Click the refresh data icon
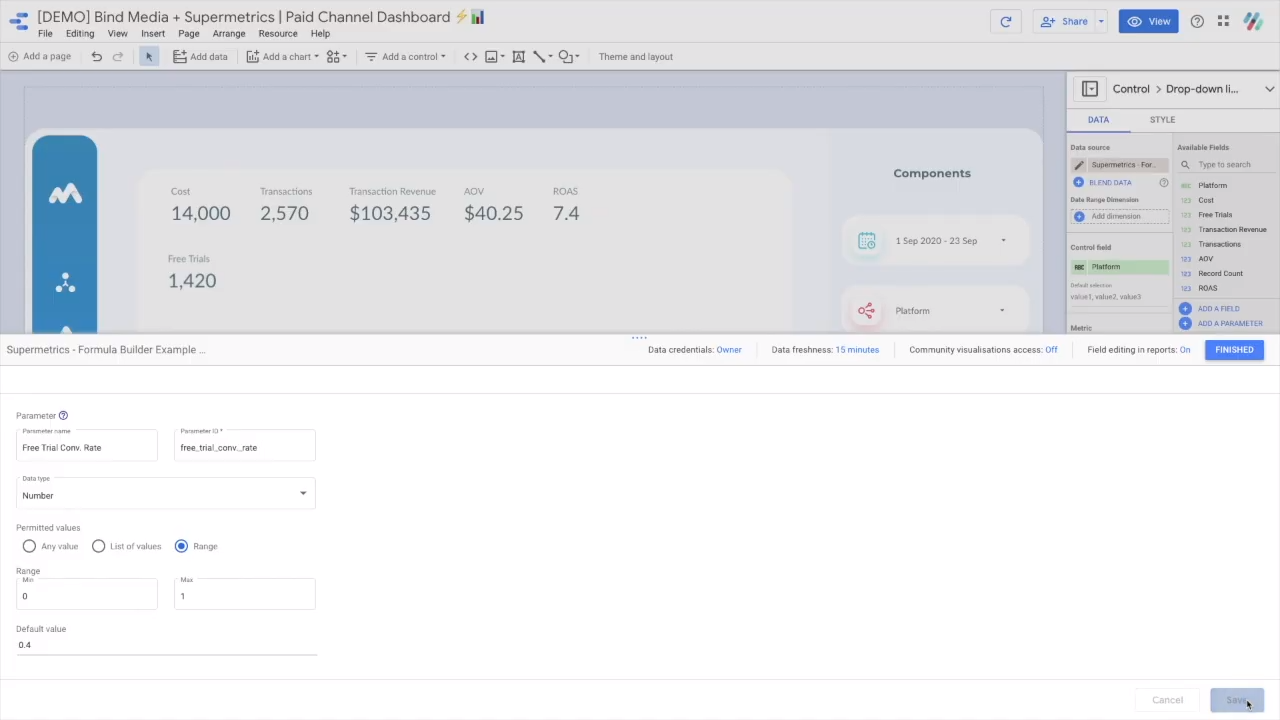Viewport: 1280px width, 720px height. (1006, 21)
